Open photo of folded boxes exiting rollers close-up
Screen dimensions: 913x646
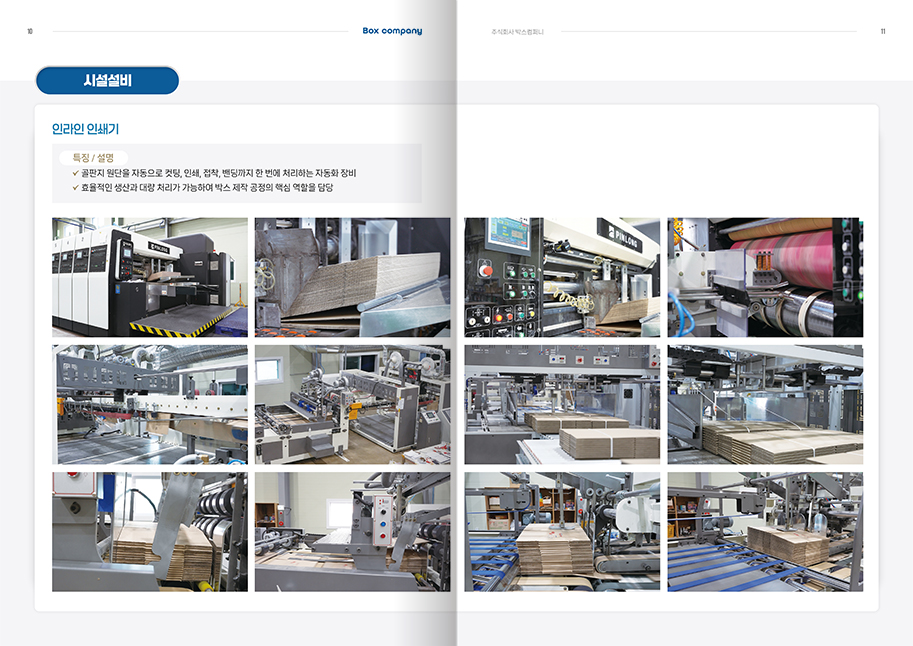click(150, 531)
